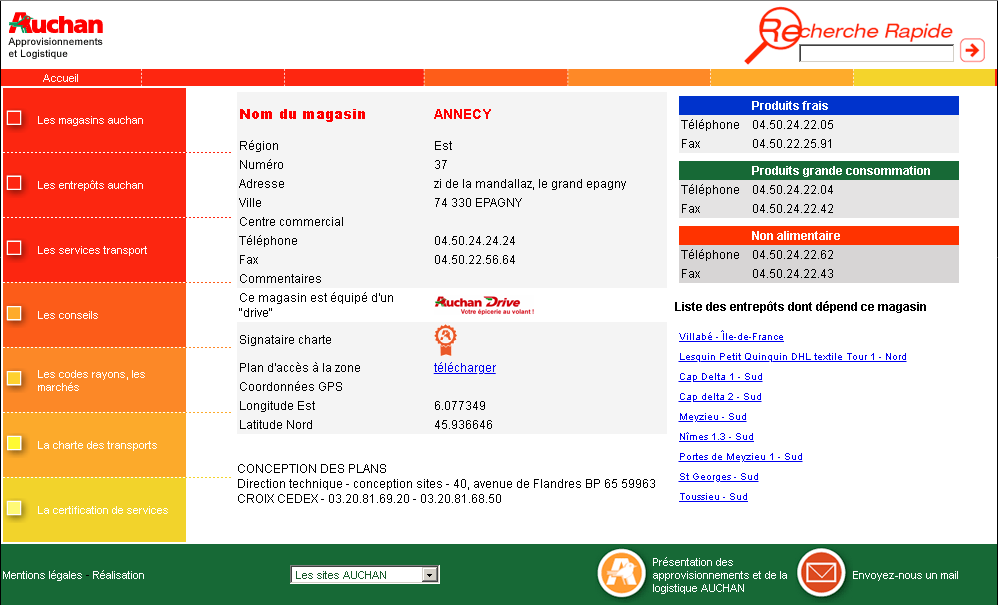Image resolution: width=998 pixels, height=605 pixels.
Task: Click the Mentions légales footer link
Action: tap(42, 575)
